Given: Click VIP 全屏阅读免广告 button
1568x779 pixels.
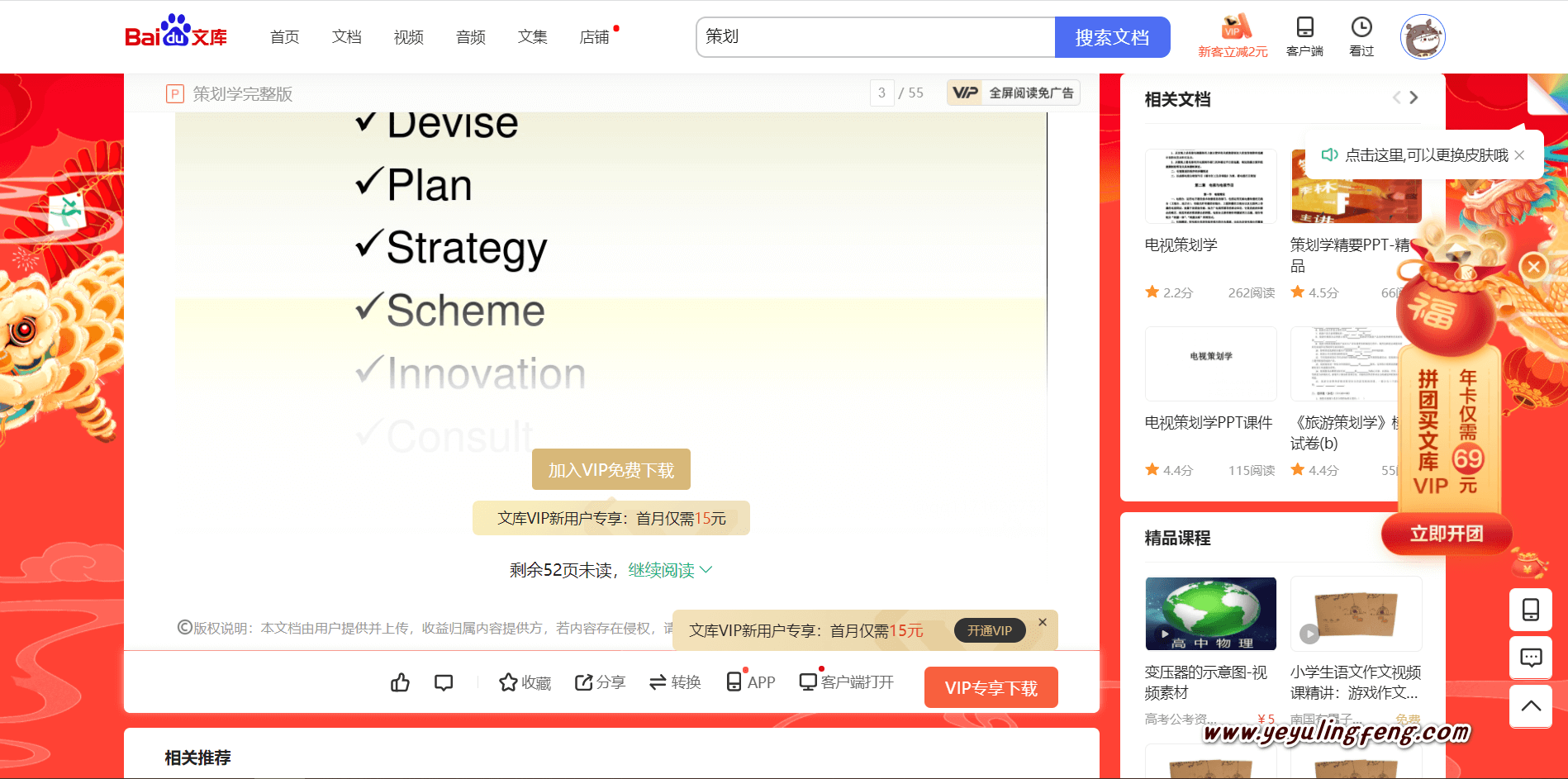Looking at the screenshot, I should (1014, 93).
